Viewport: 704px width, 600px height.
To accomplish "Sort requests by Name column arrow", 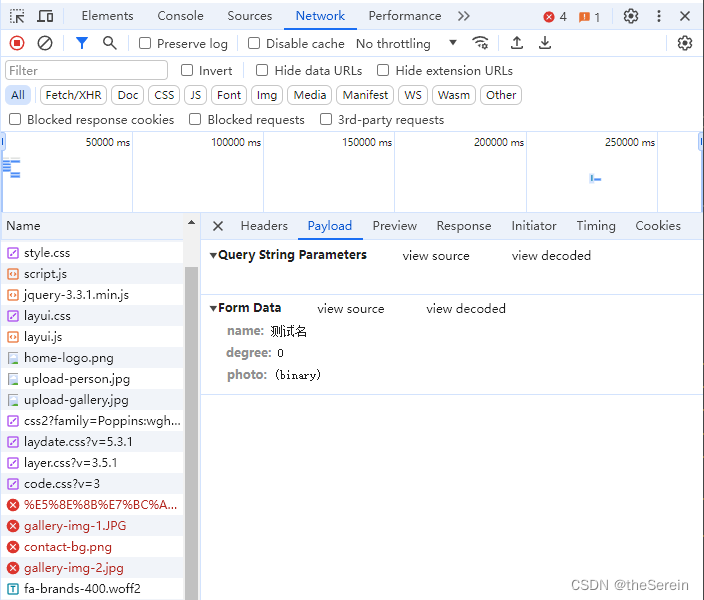I will click(191, 222).
